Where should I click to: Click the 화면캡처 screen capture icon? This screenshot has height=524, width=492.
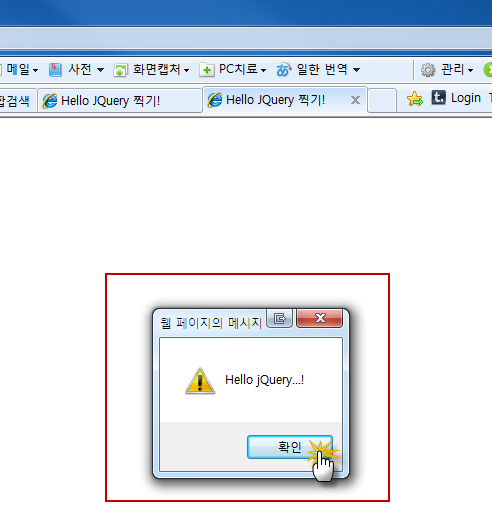(x=120, y=70)
